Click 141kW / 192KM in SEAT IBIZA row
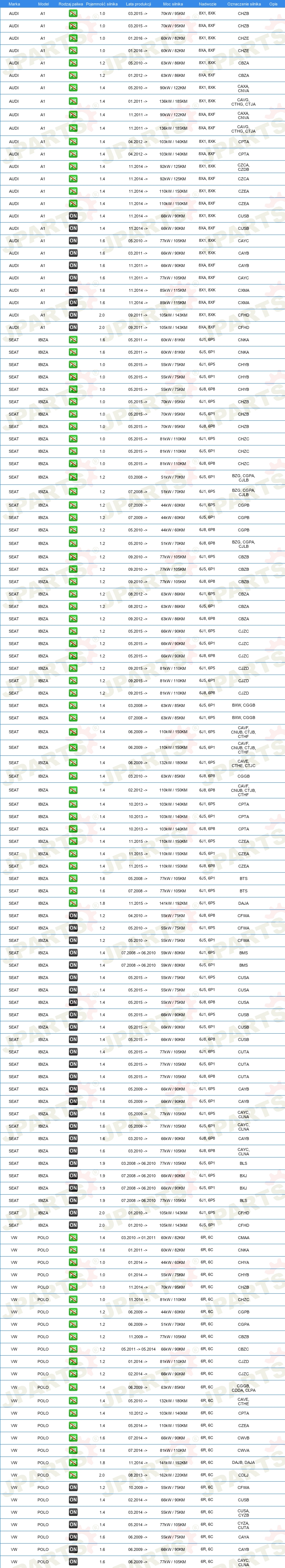This screenshot has height=1568, width=285. (173, 903)
